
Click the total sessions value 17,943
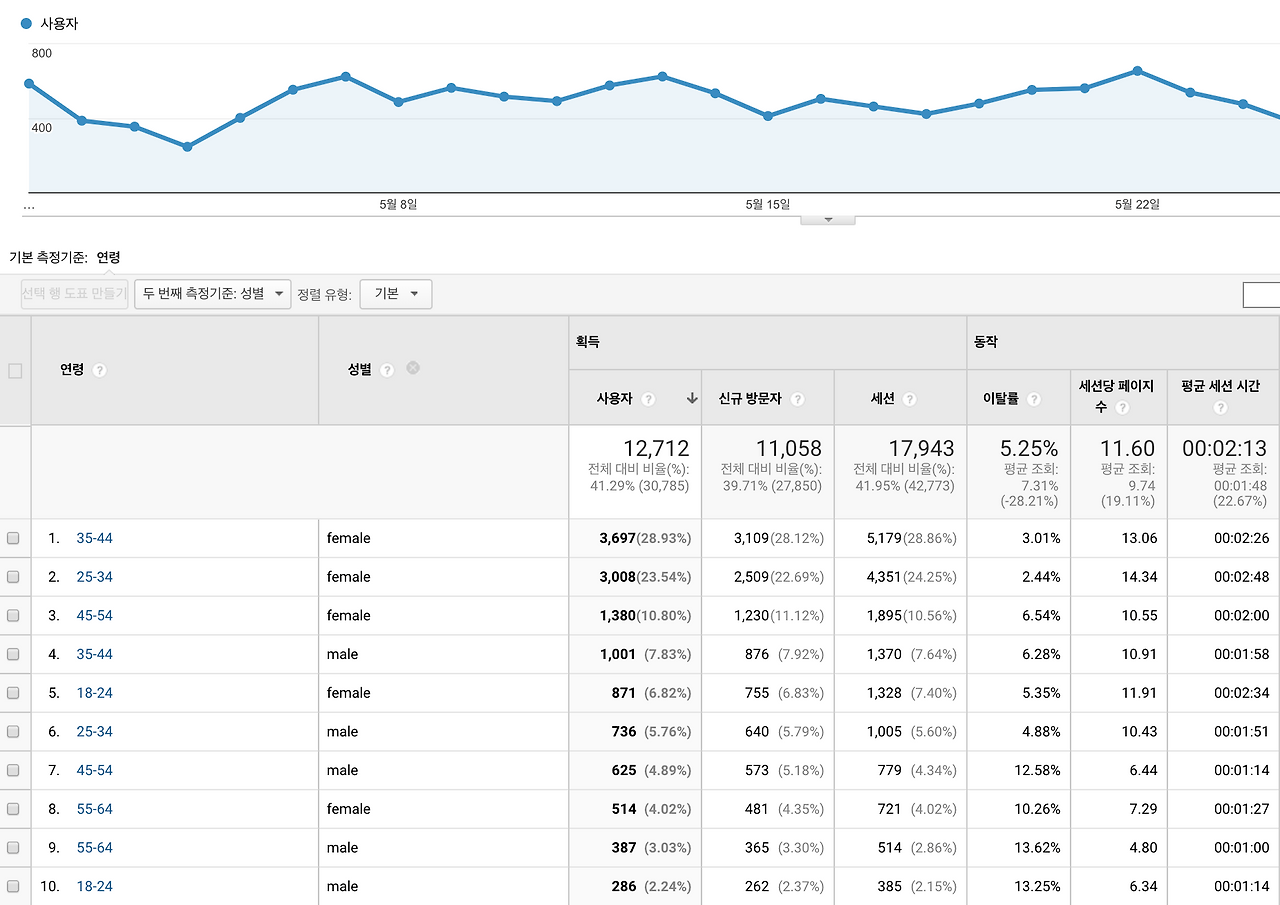click(x=921, y=449)
